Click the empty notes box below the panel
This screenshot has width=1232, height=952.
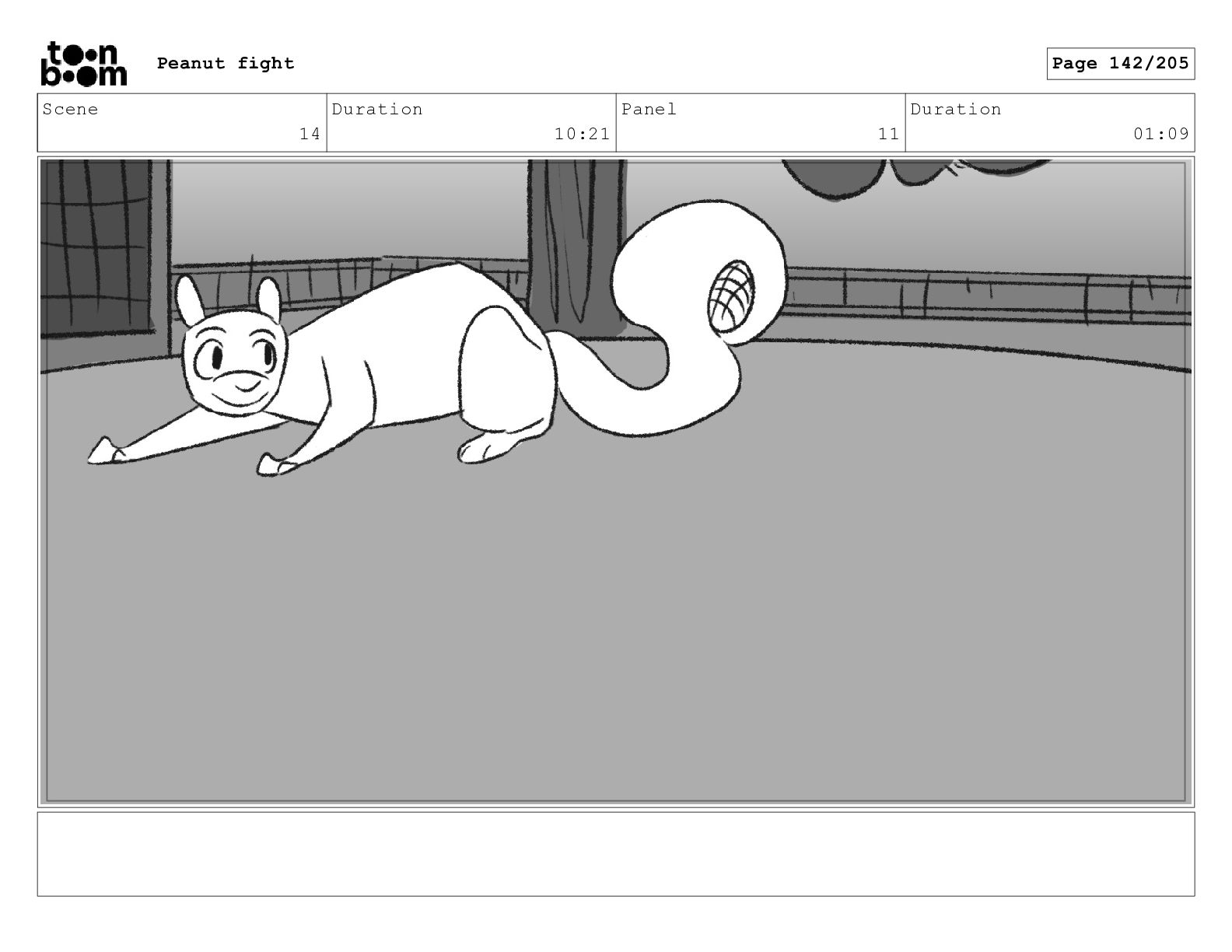(616, 854)
